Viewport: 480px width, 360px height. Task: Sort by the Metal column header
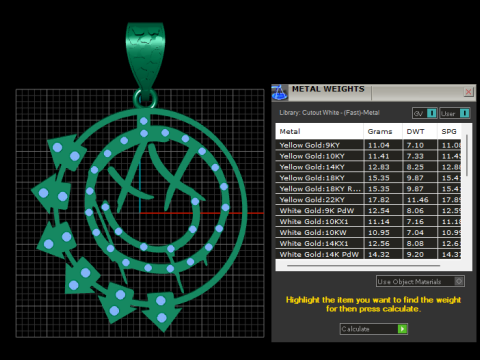(319, 131)
